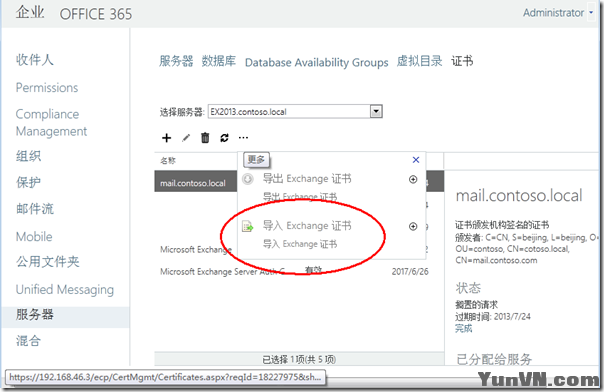
Task: Click the circle arrow beside 导出 Exchange 证书
Action: pyautogui.click(x=413, y=179)
